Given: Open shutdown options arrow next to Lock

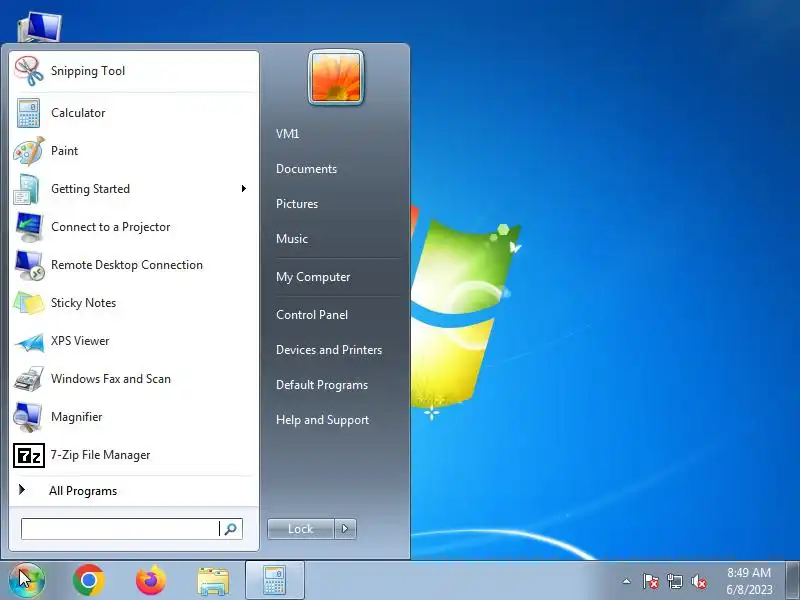Looking at the screenshot, I should click(x=345, y=529).
